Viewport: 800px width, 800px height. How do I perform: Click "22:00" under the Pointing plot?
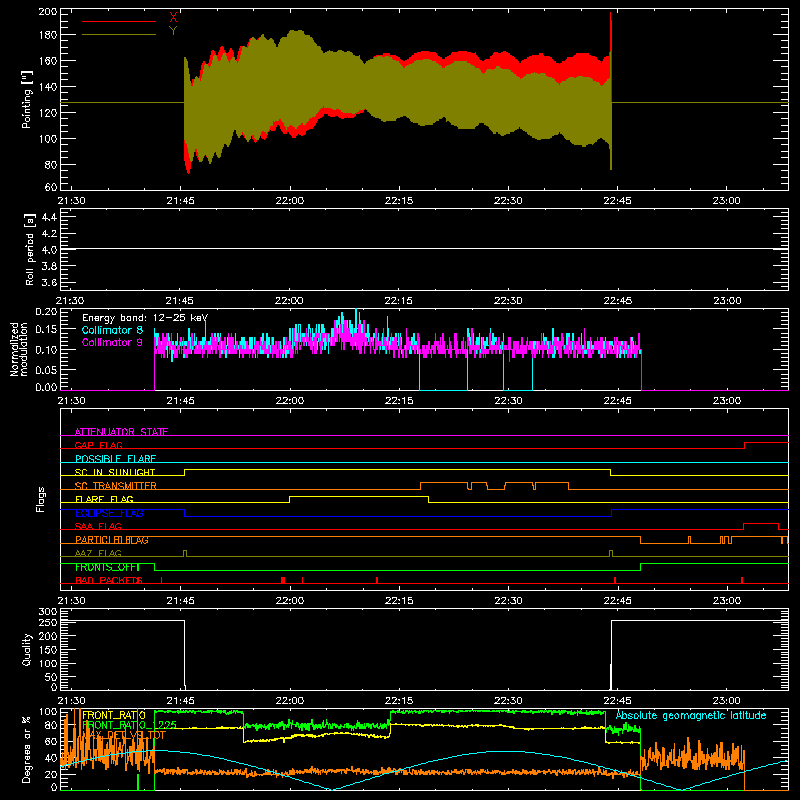pyautogui.click(x=289, y=201)
